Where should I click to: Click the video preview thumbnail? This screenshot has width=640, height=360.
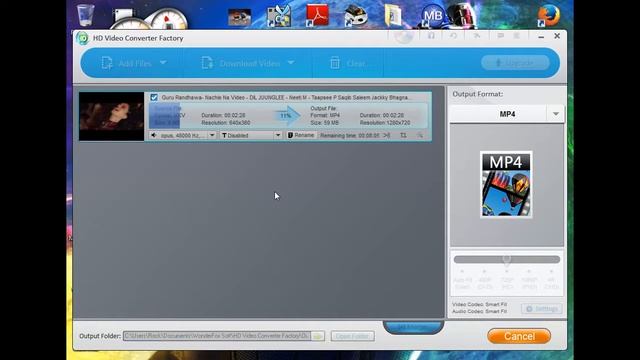pos(111,116)
